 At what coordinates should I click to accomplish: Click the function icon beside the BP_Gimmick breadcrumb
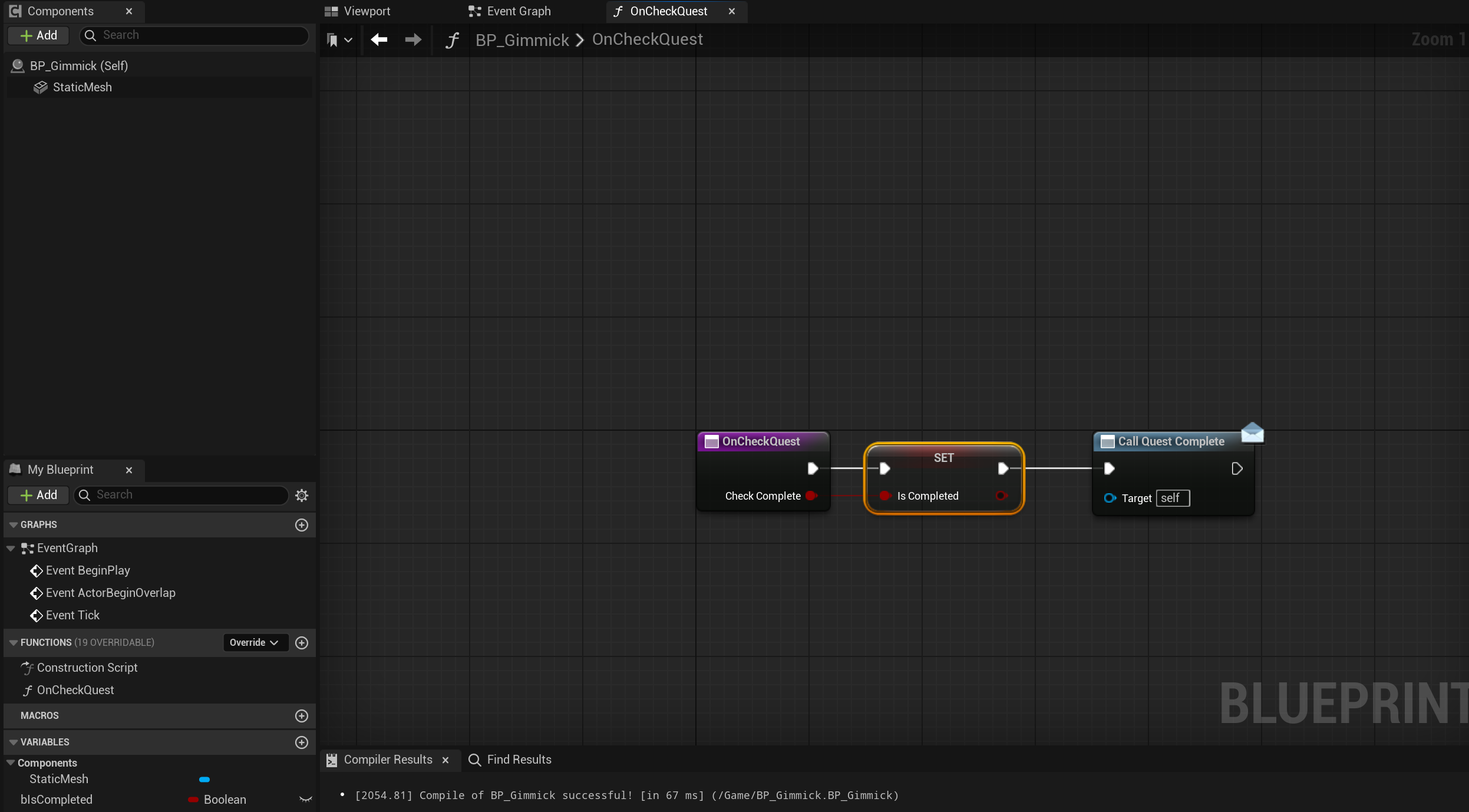click(452, 40)
